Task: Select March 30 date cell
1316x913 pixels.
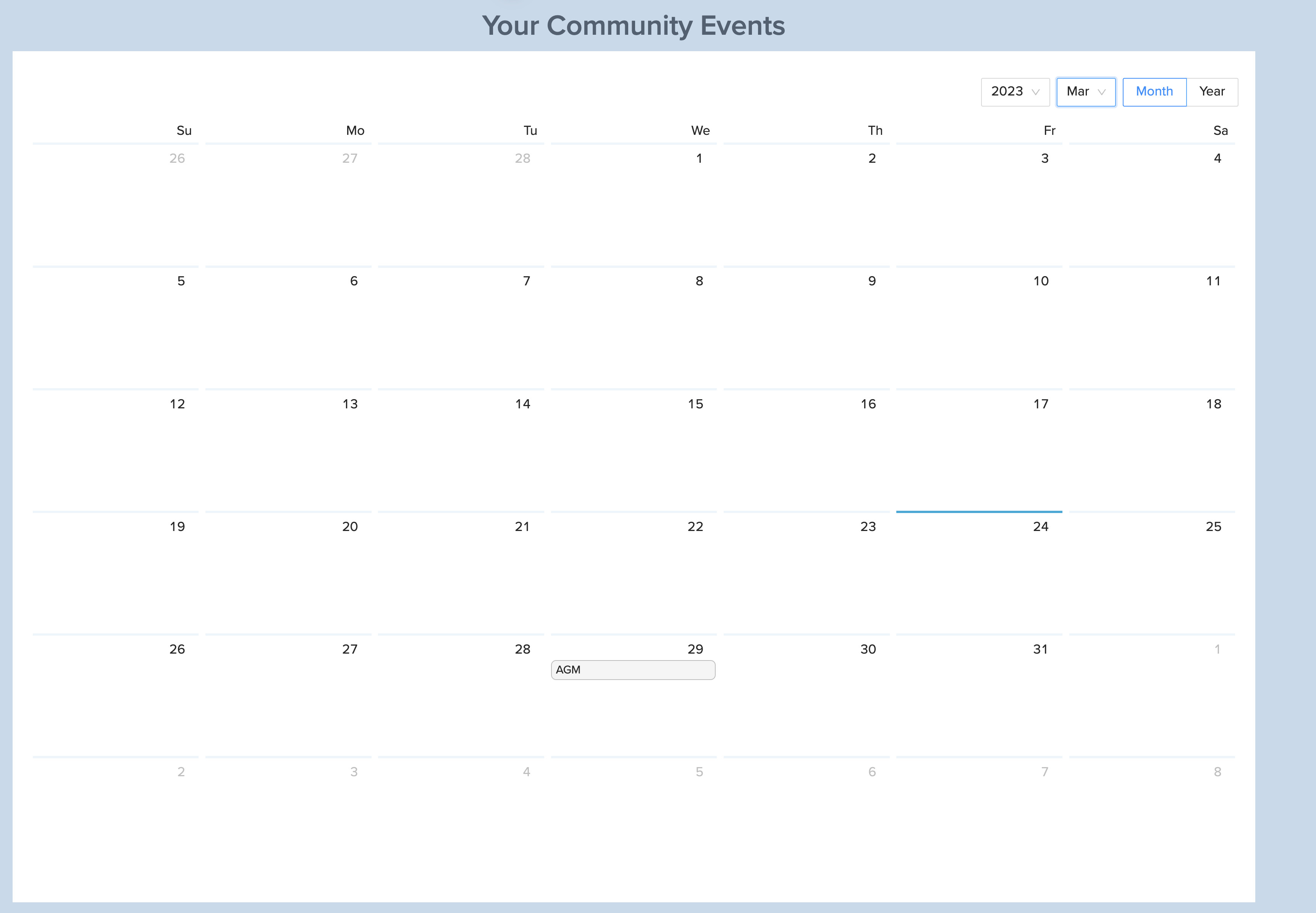Action: coord(807,695)
